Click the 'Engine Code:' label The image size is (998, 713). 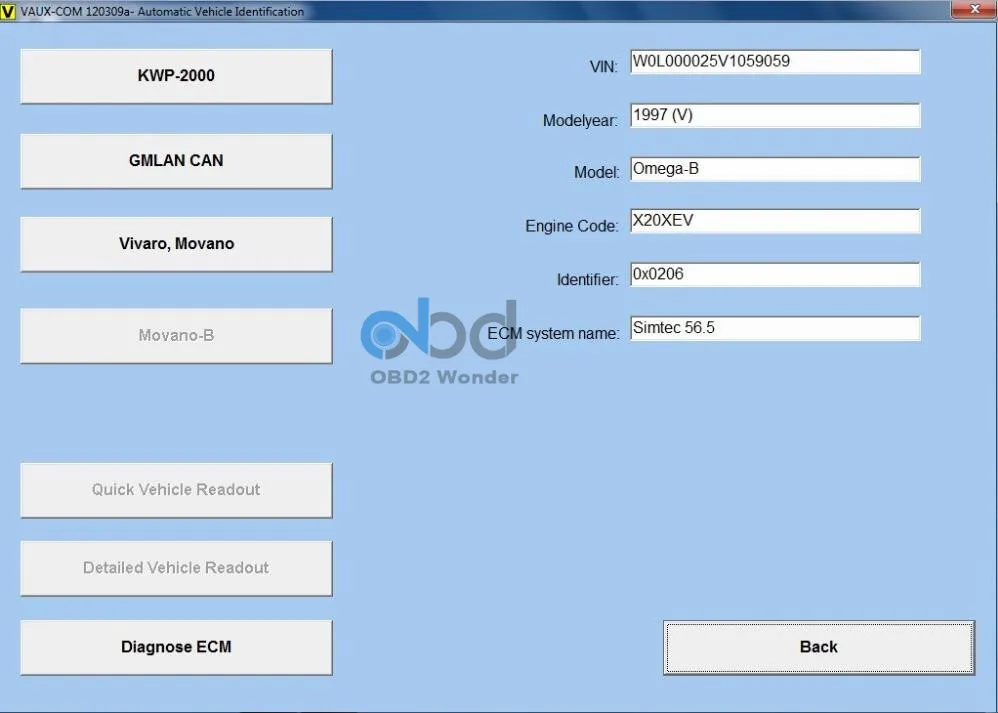[x=572, y=226]
